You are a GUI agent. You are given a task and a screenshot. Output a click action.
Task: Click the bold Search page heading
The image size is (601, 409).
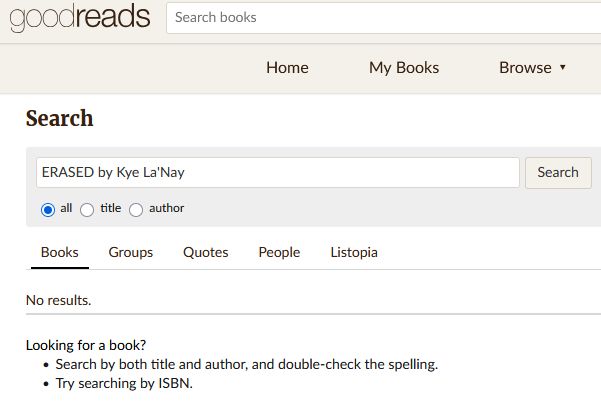[59, 118]
